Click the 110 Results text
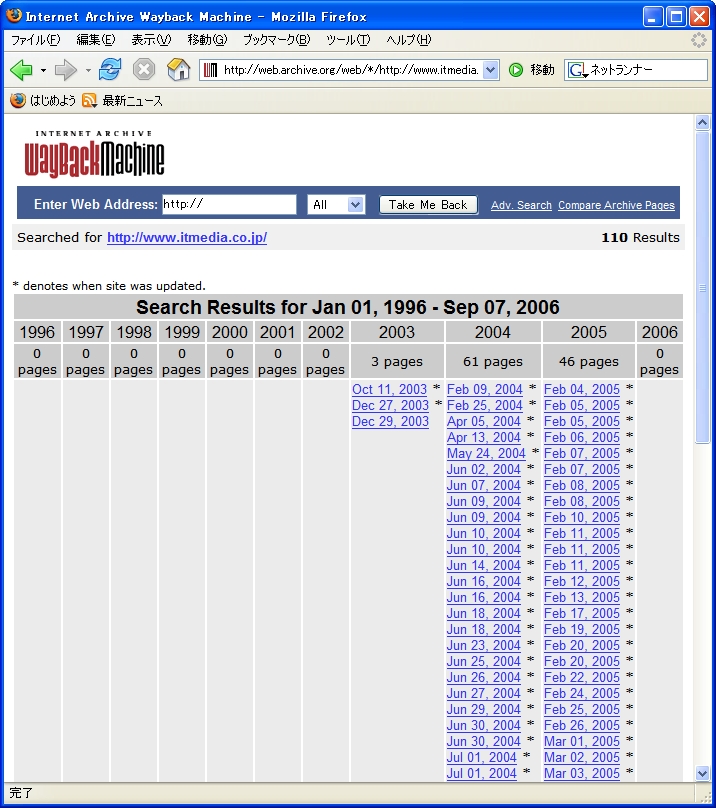716x808 pixels. 640,238
